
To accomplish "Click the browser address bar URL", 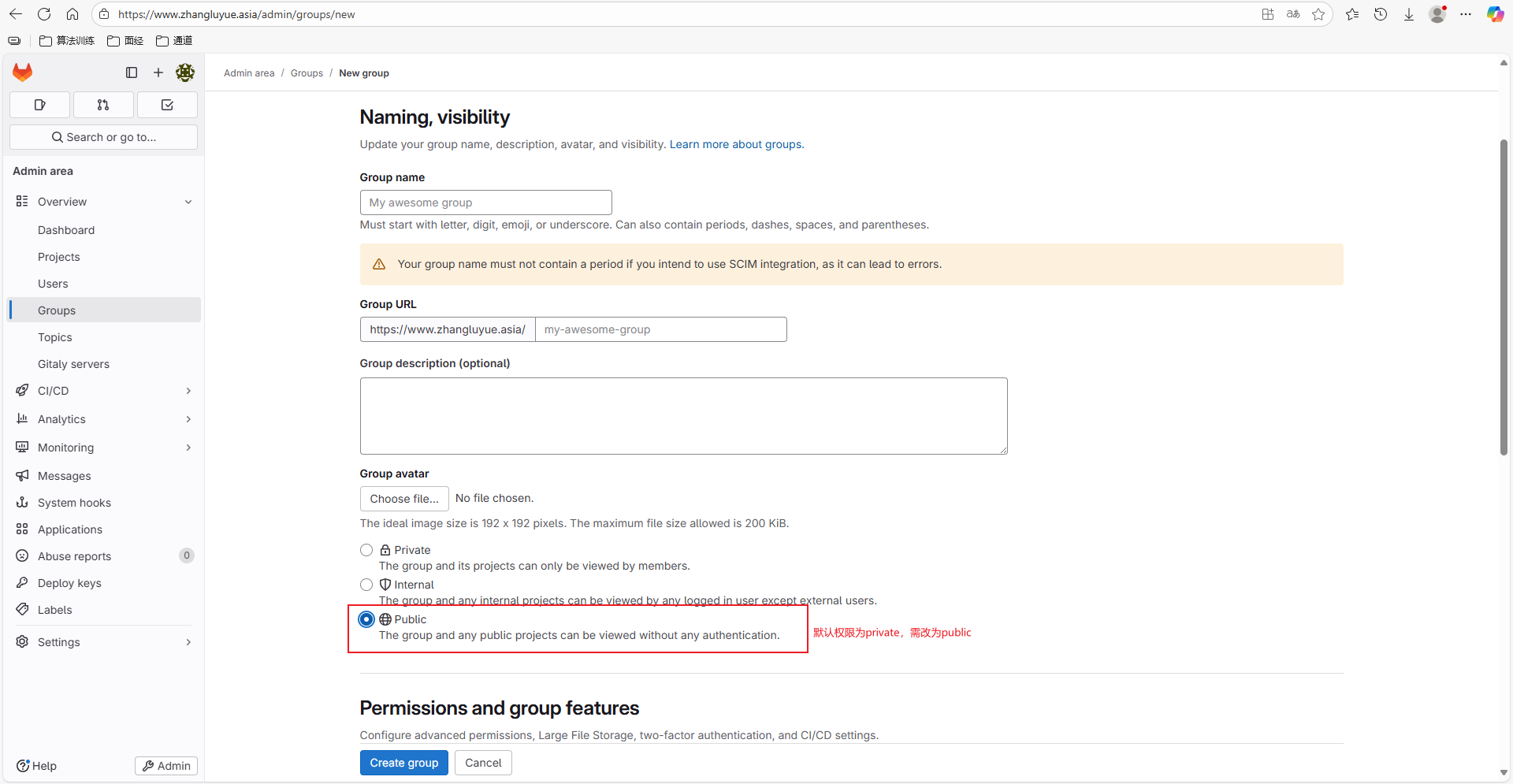I will pyautogui.click(x=236, y=14).
